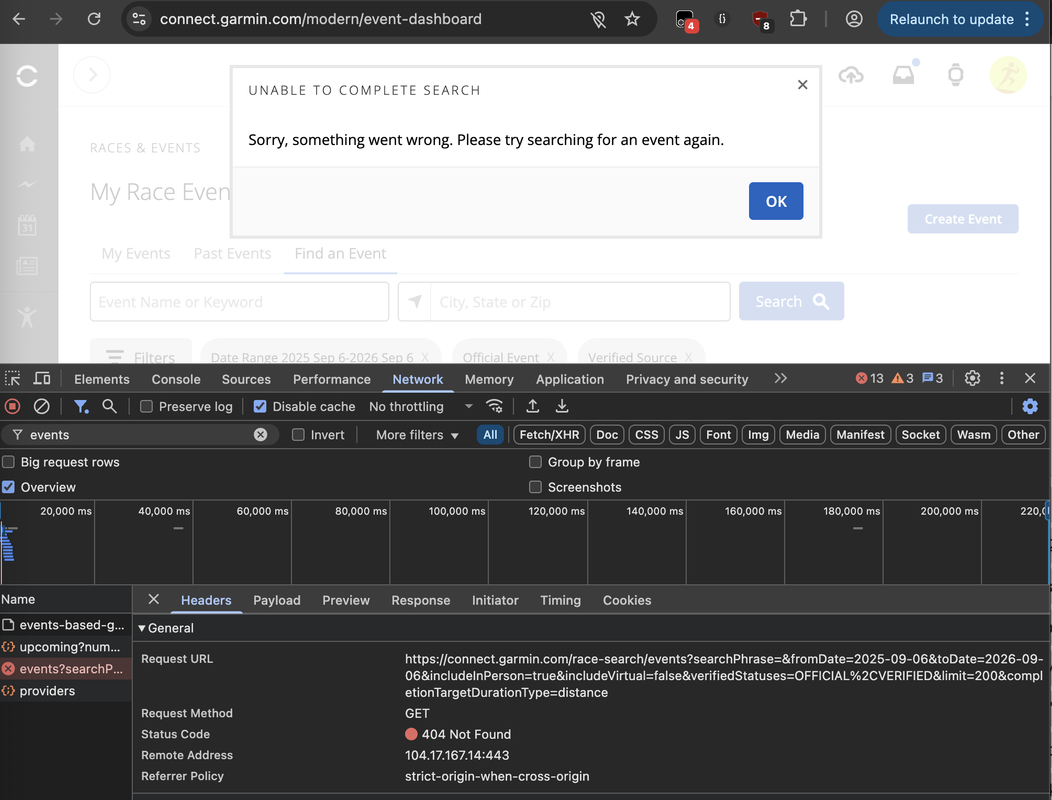This screenshot has height=800, width=1052.
Task: Expand the More filters dropdown
Action: click(417, 435)
